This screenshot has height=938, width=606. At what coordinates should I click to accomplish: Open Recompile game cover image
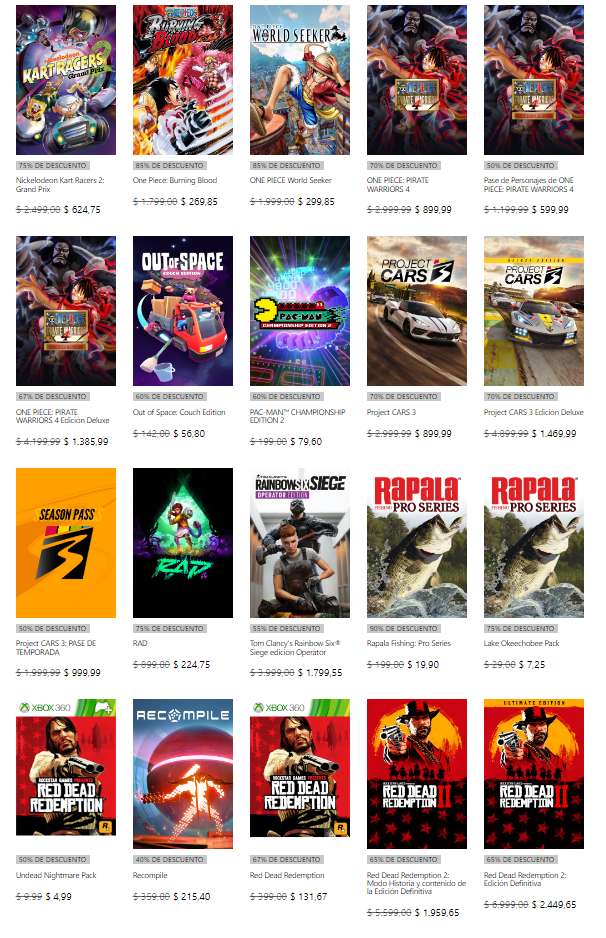182,773
